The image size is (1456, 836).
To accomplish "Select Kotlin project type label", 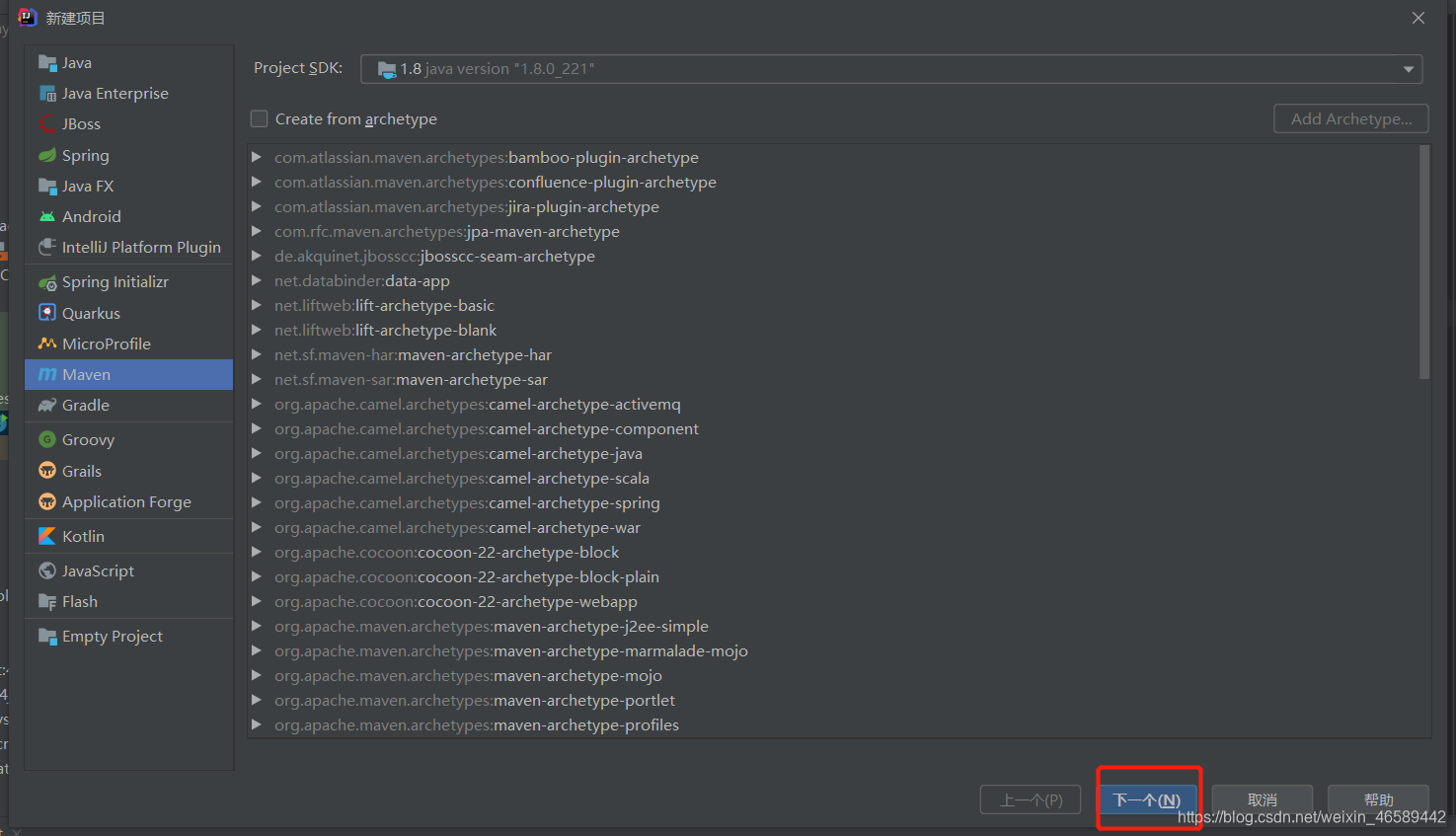I will click(83, 536).
